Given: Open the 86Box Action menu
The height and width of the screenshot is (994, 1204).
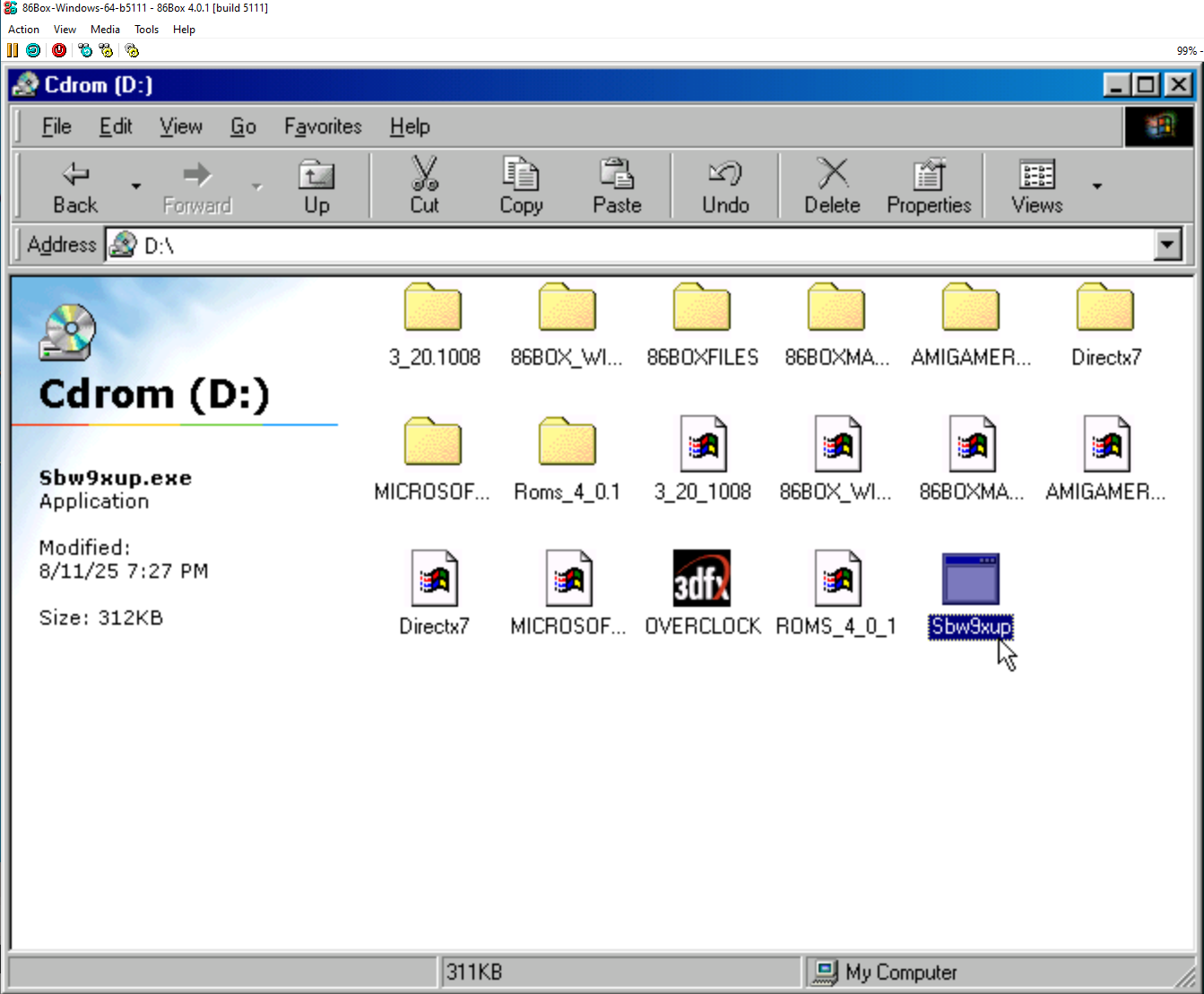Looking at the screenshot, I should pyautogui.click(x=23, y=30).
